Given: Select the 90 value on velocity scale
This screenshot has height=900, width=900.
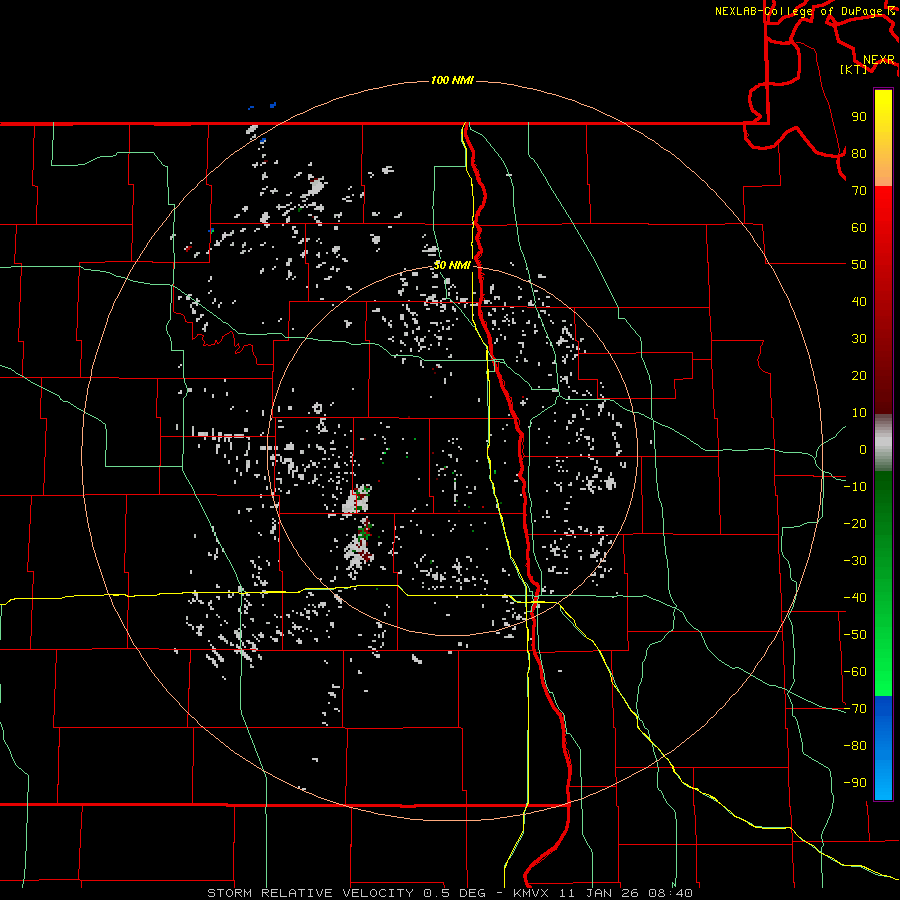Looking at the screenshot, I should click(x=859, y=117).
